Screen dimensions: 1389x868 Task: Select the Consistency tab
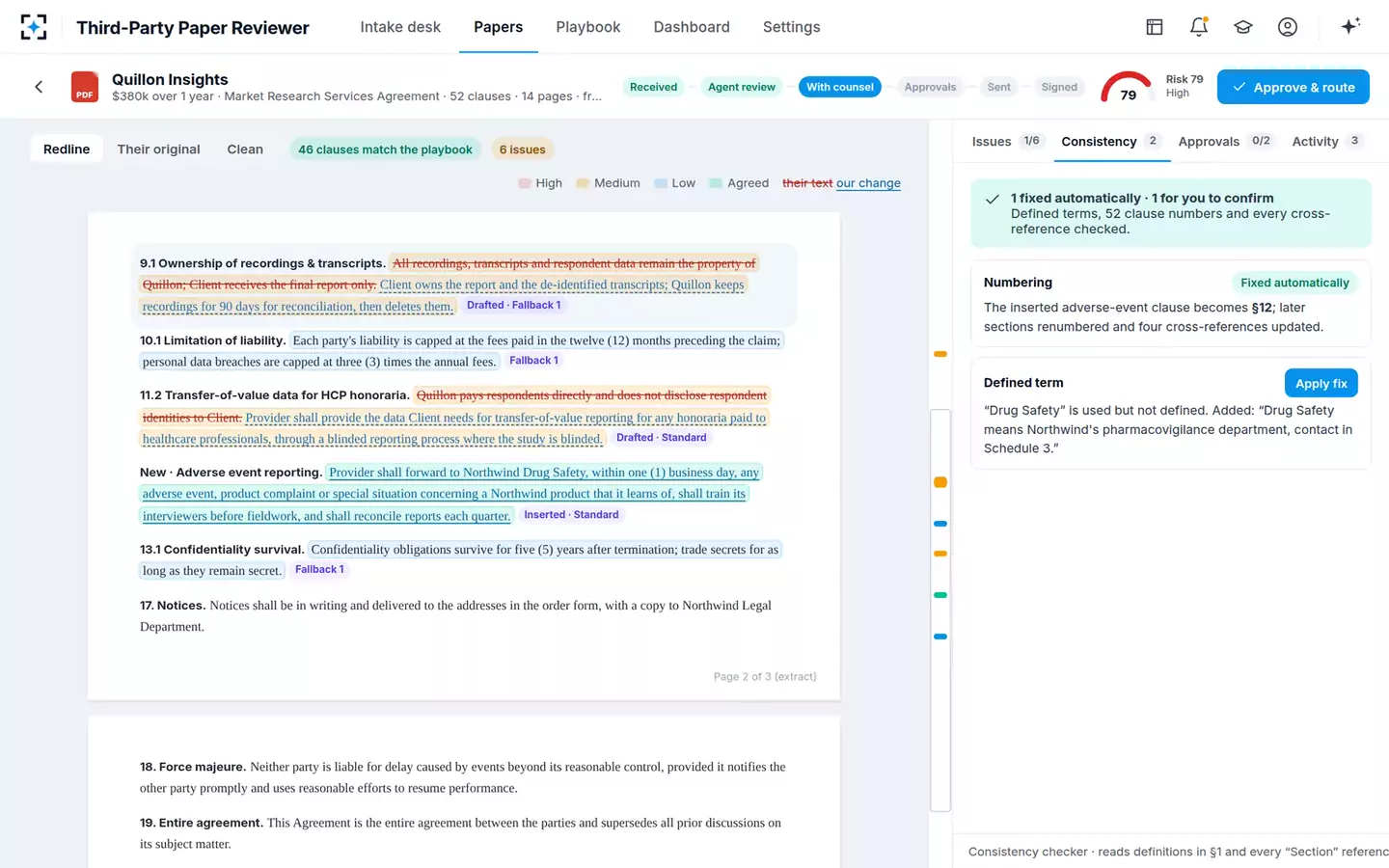tap(1111, 141)
